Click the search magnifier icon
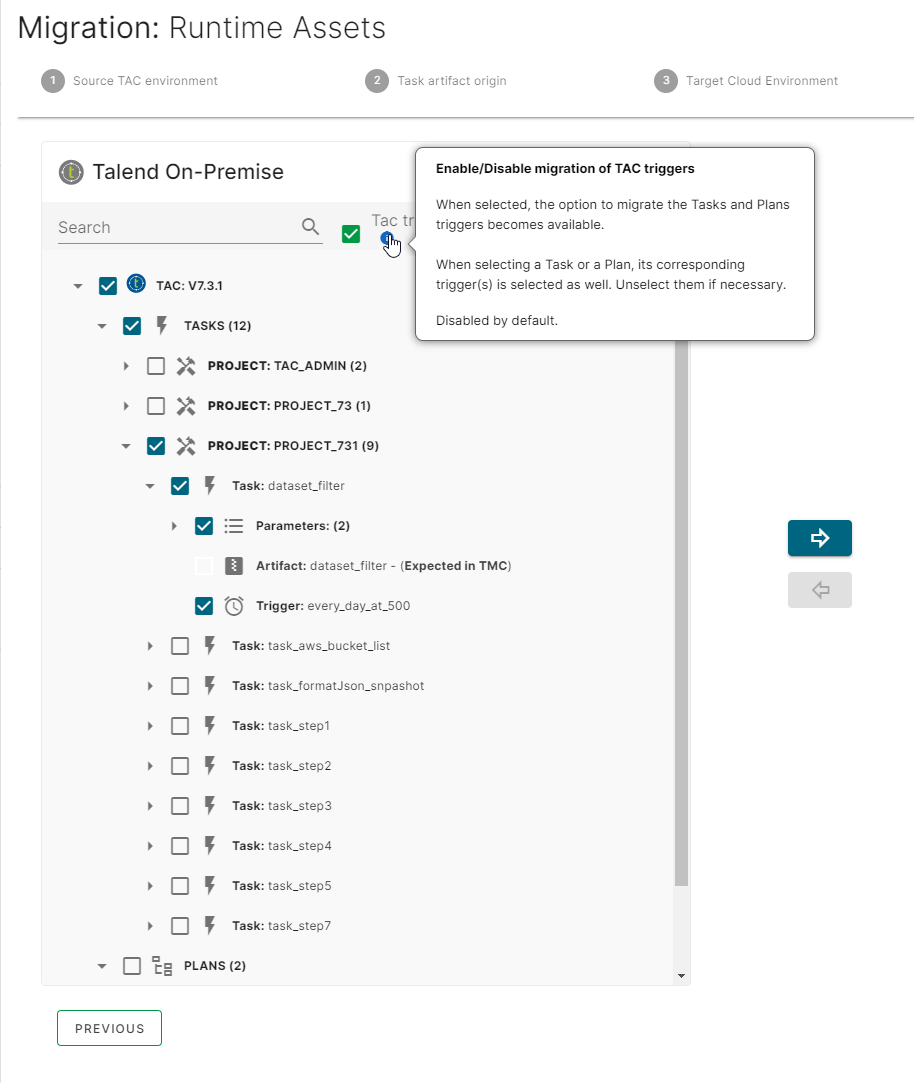This screenshot has height=1083, width=914. [311, 227]
